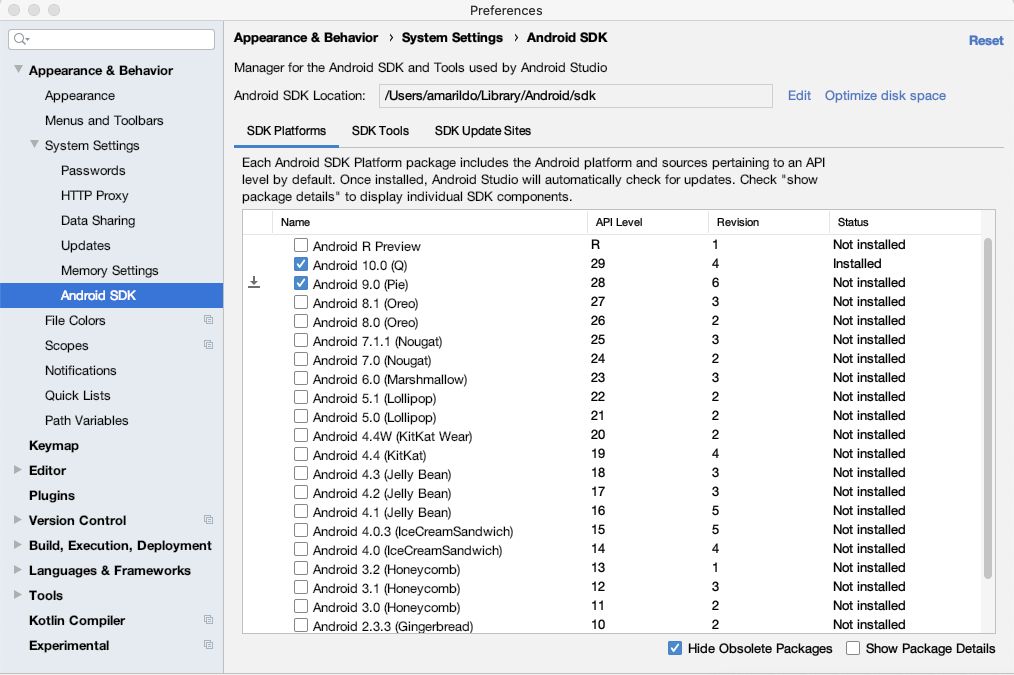Open Menus and Toolbars settings

[x=104, y=120]
